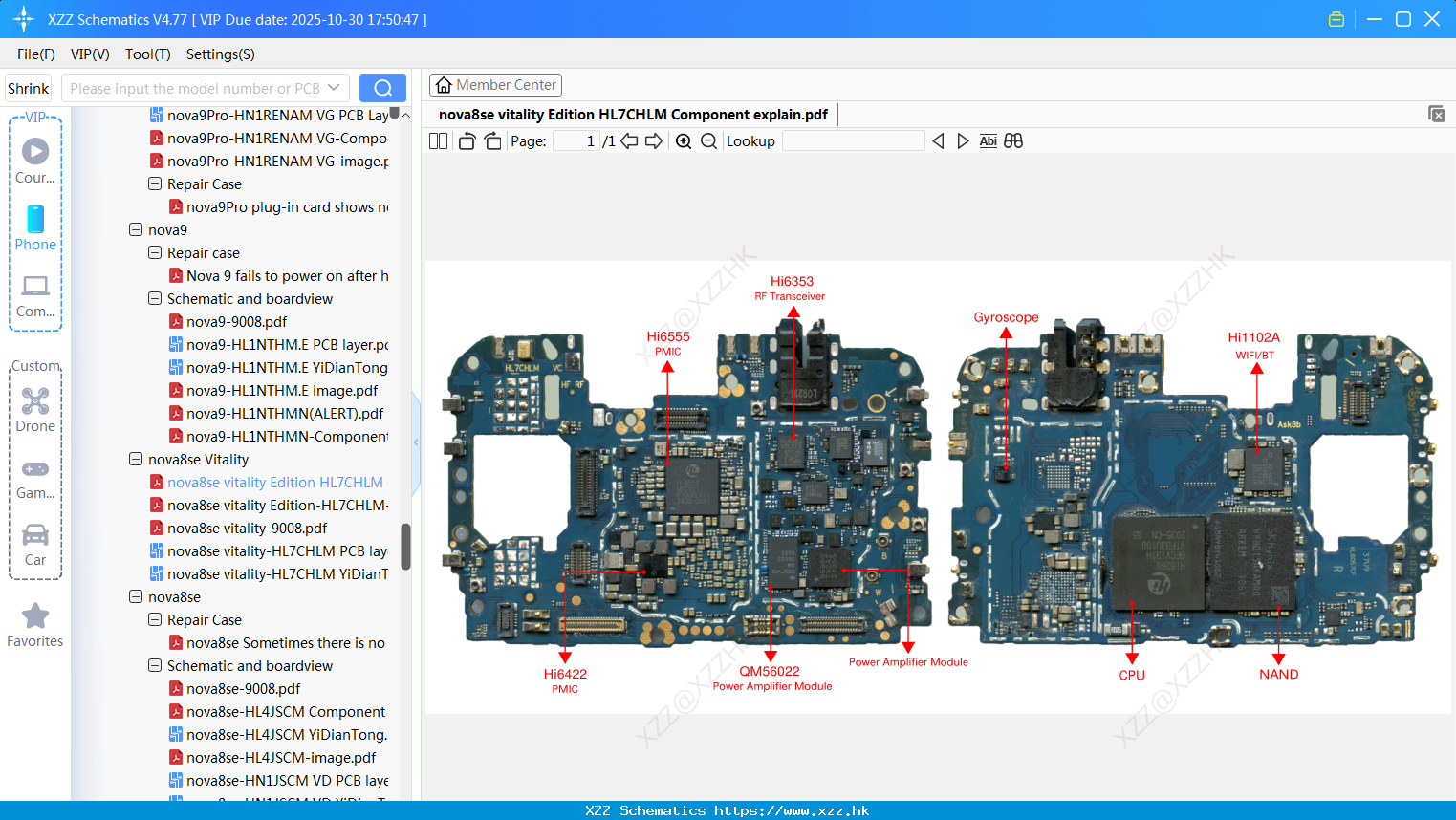Viewport: 1456px width, 820px height.
Task: Rotate the page clockwise
Action: click(492, 141)
